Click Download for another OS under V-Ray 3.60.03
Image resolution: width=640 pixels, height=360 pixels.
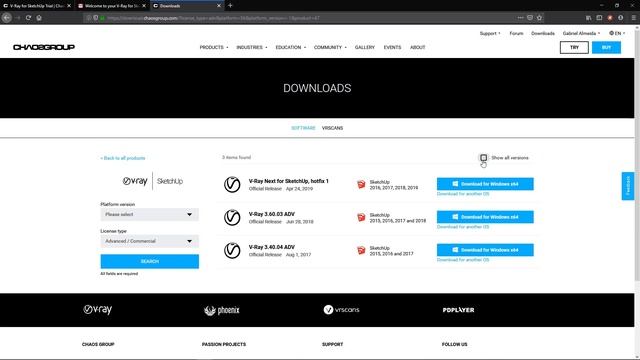click(x=463, y=227)
